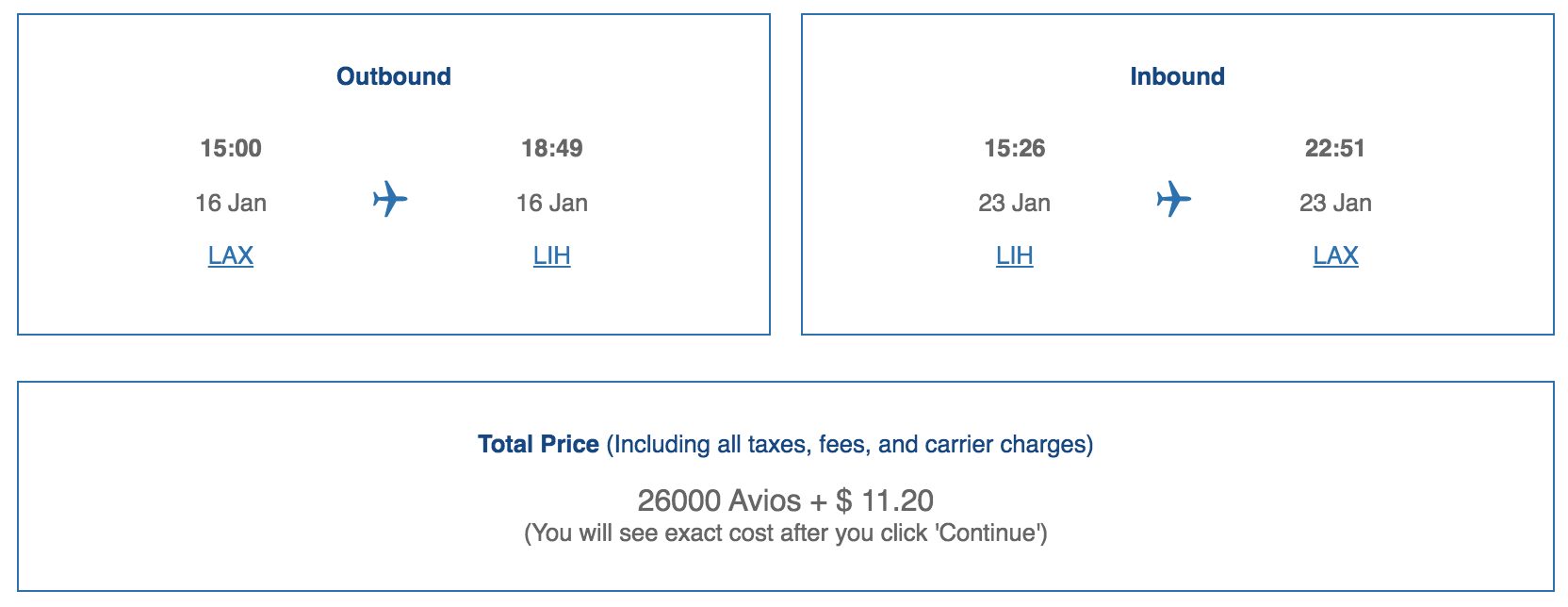Follow the LAX arrival link under Inbound
Screen dimensions: 1568x607
(1335, 255)
